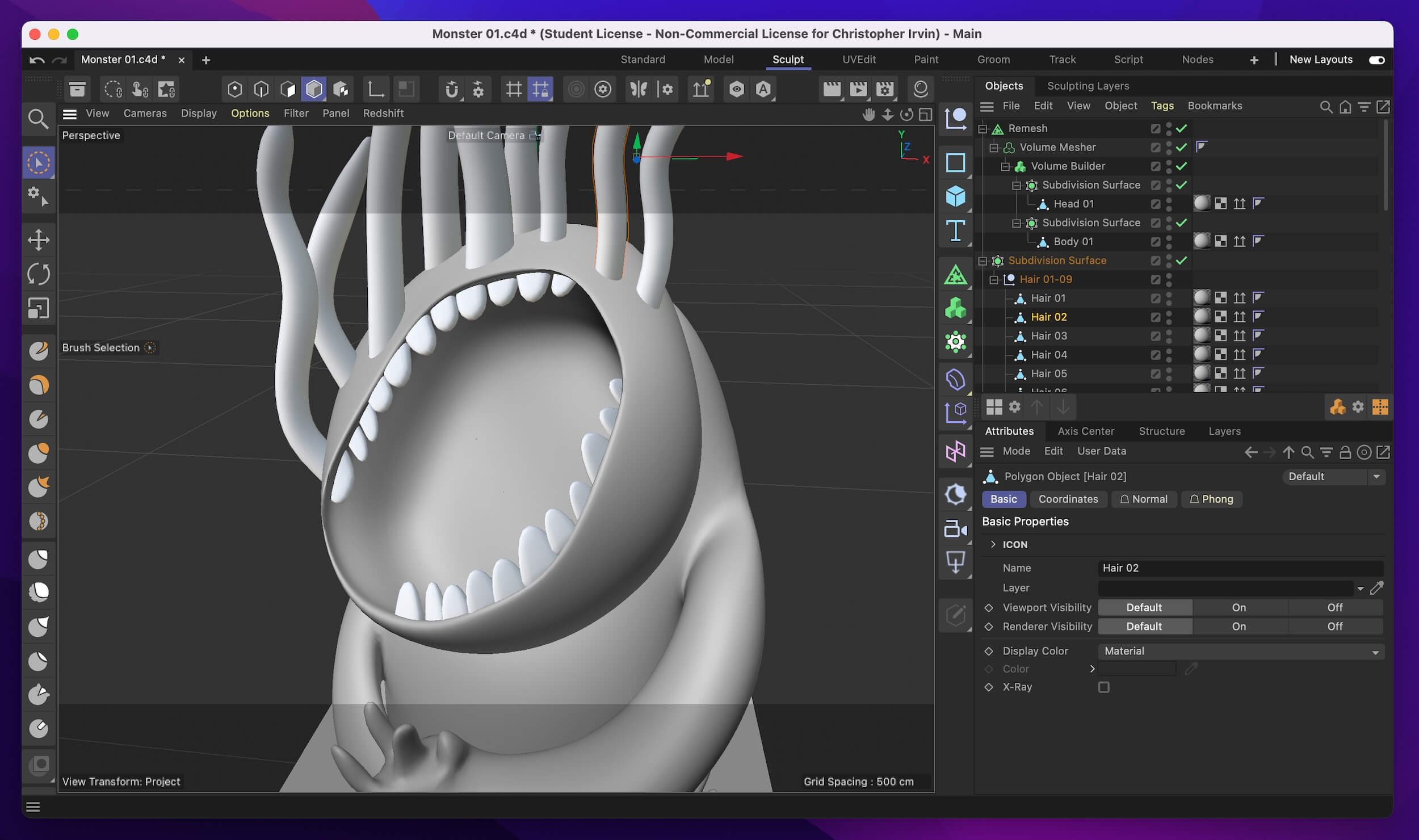The image size is (1419, 840).
Task: Open Edit Render Settings clapperboard gear icon
Action: 884,89
